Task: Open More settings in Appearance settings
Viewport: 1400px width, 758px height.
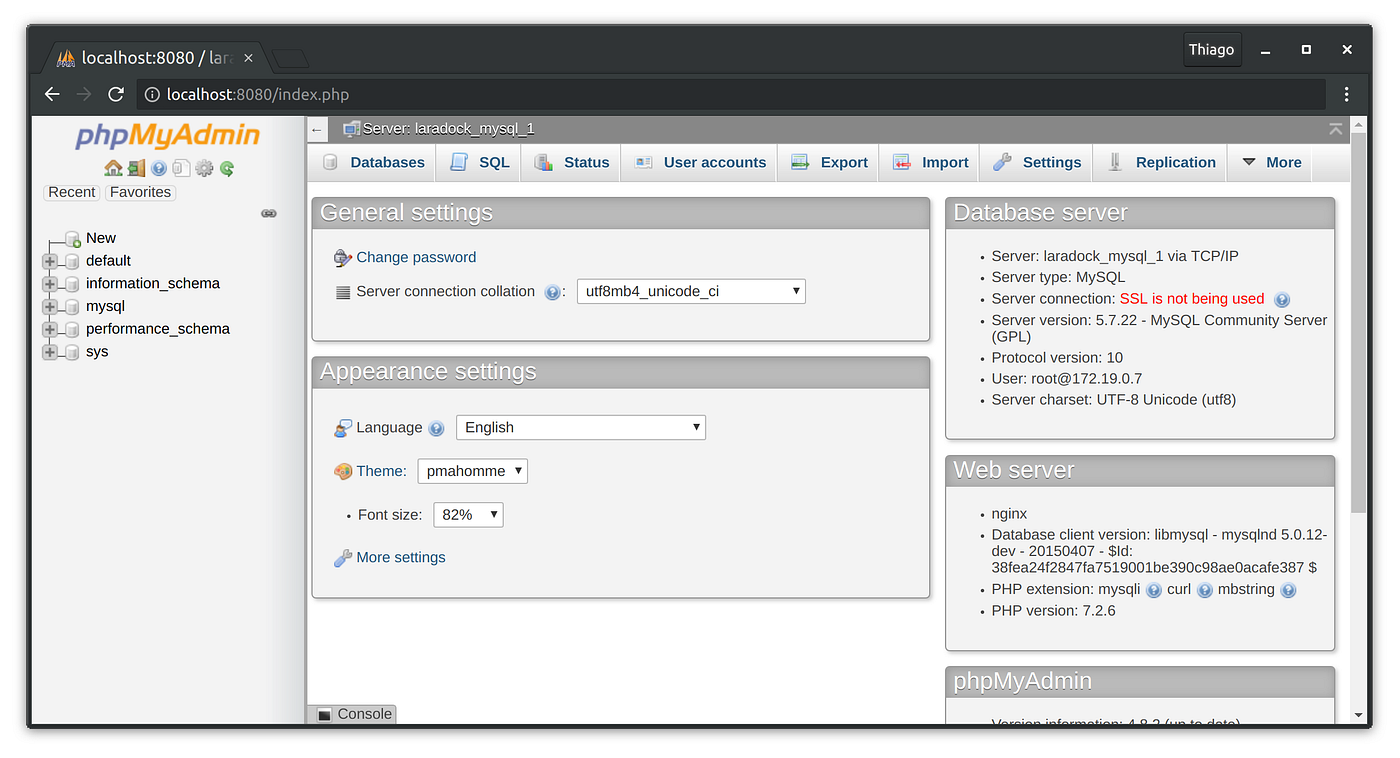Action: (x=399, y=557)
